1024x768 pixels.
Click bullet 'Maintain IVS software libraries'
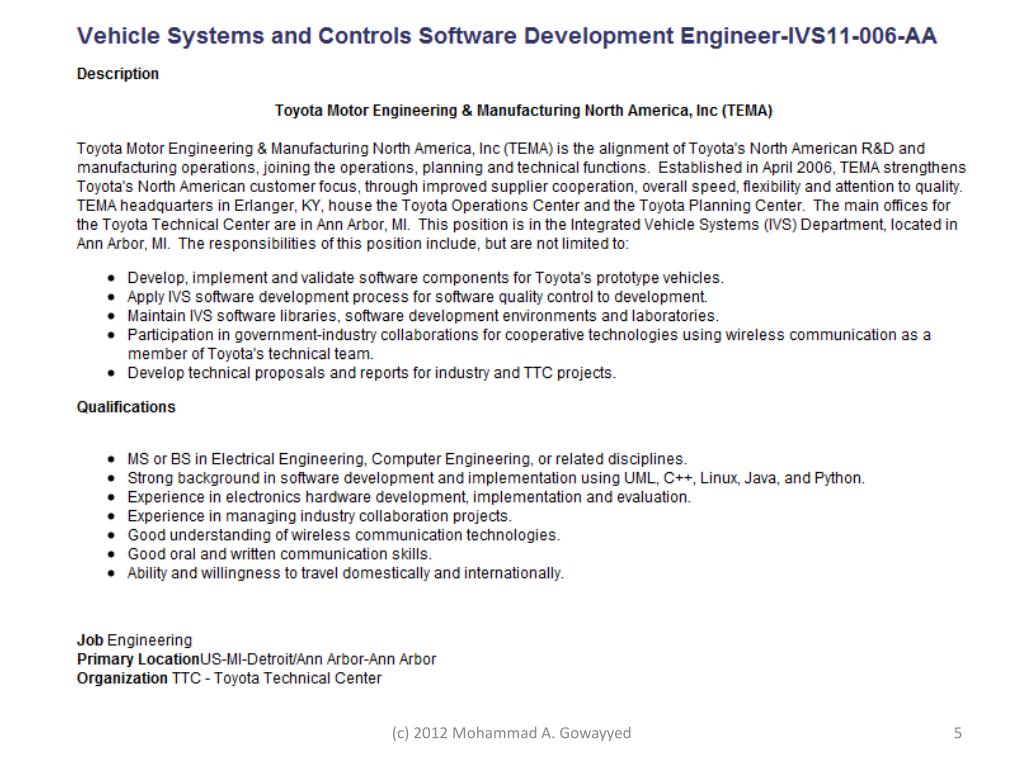423,315
